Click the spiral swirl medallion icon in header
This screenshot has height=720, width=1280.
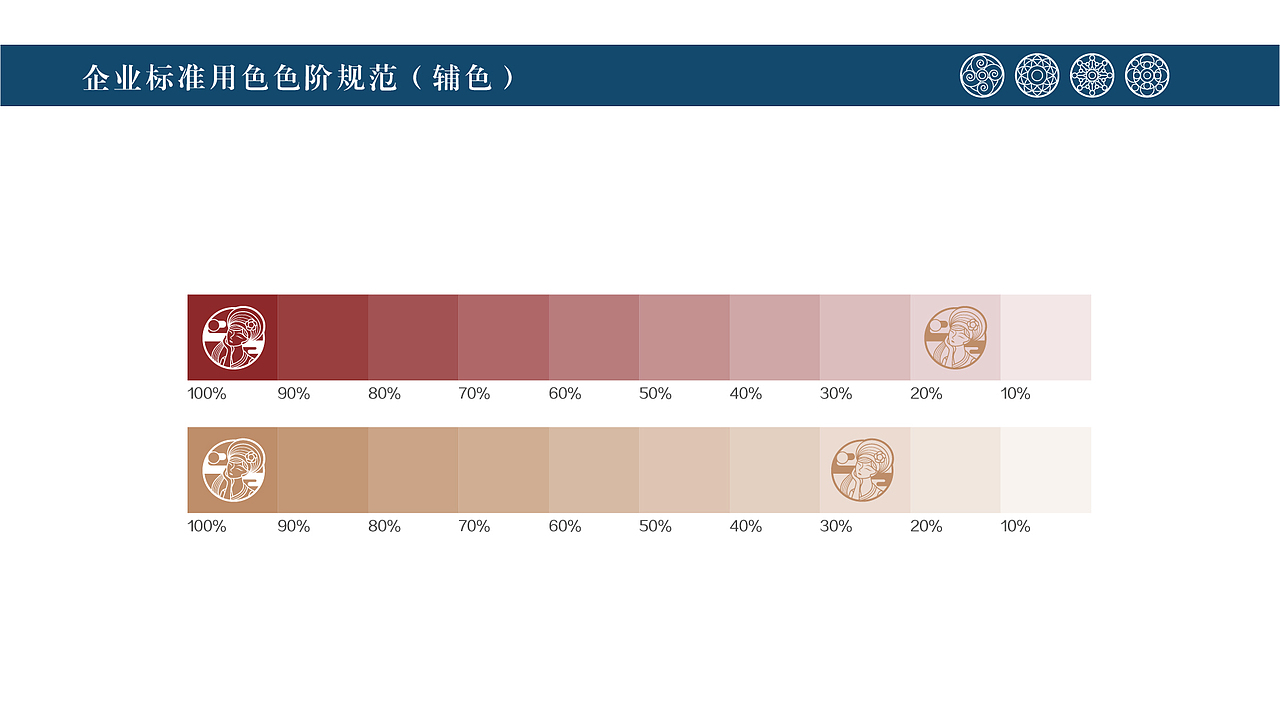pos(982,76)
